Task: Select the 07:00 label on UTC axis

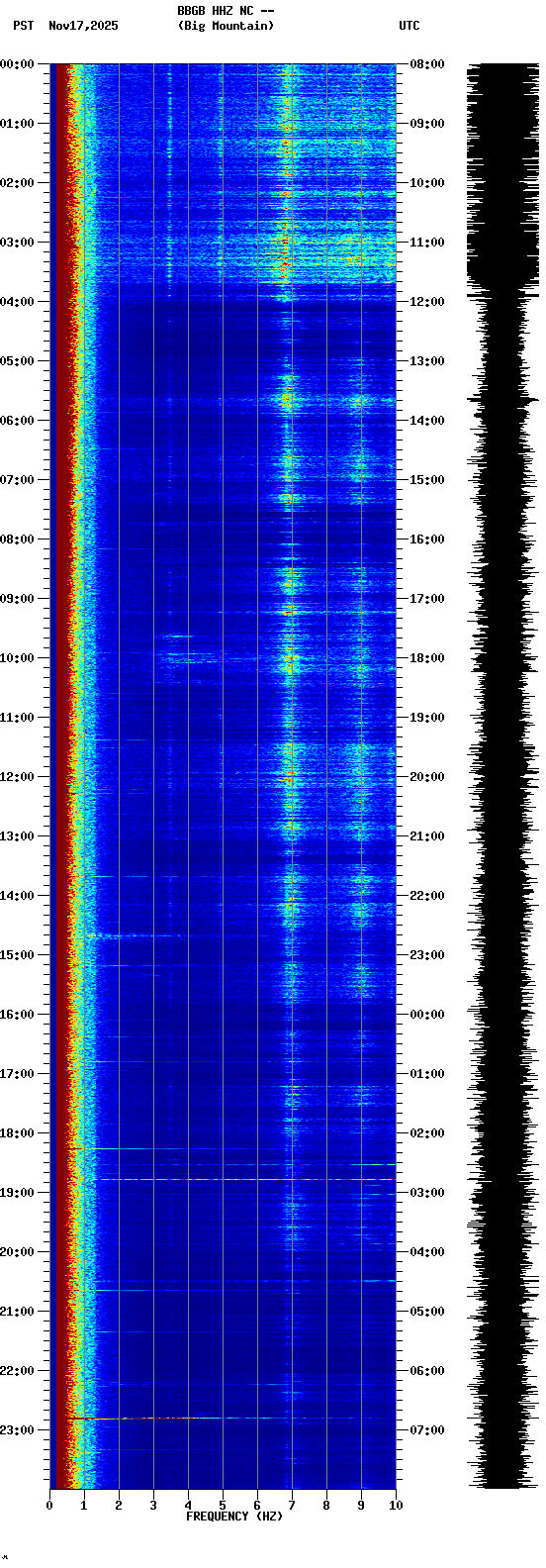Action: 427,1430
